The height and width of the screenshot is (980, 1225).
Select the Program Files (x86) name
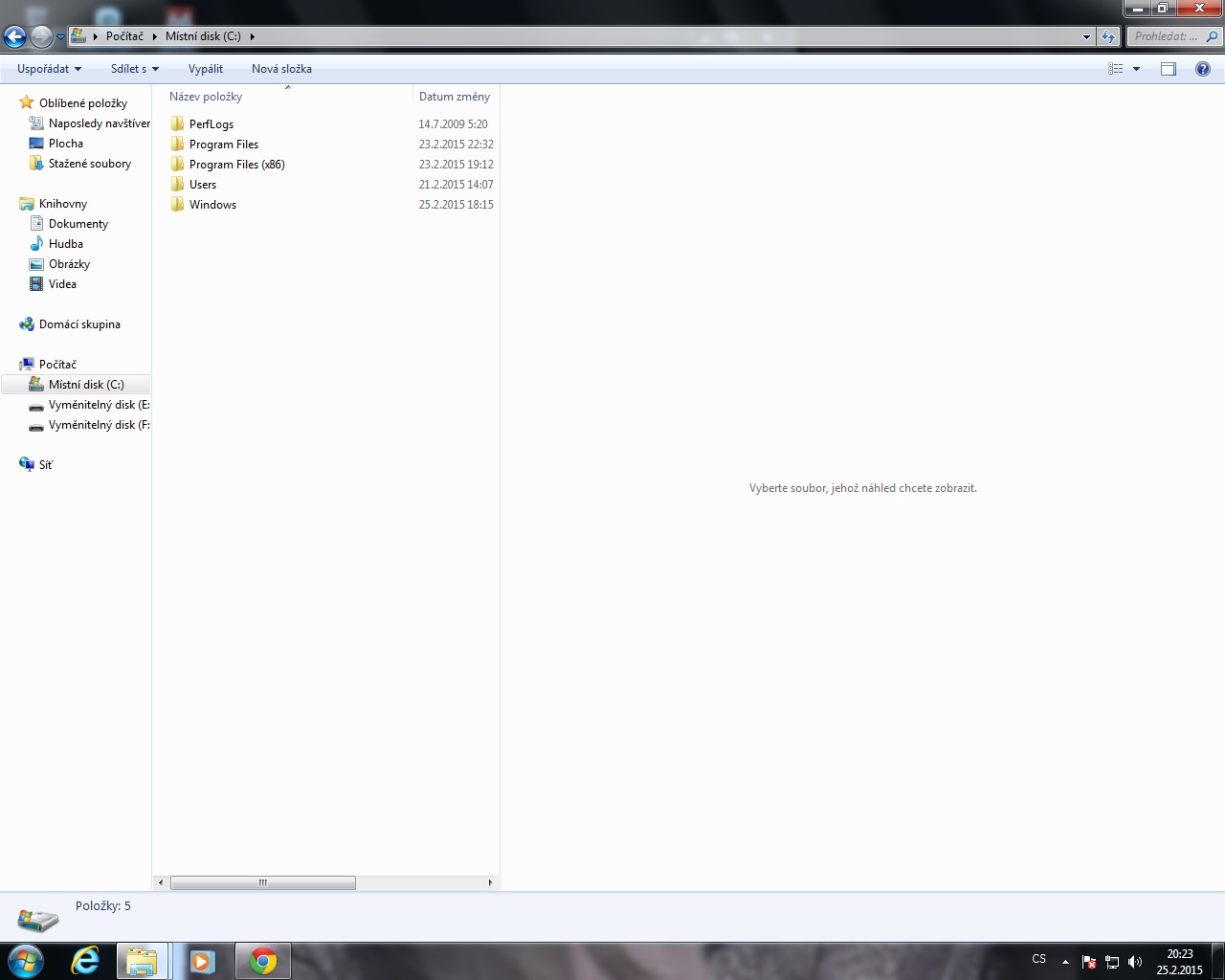[237, 165]
